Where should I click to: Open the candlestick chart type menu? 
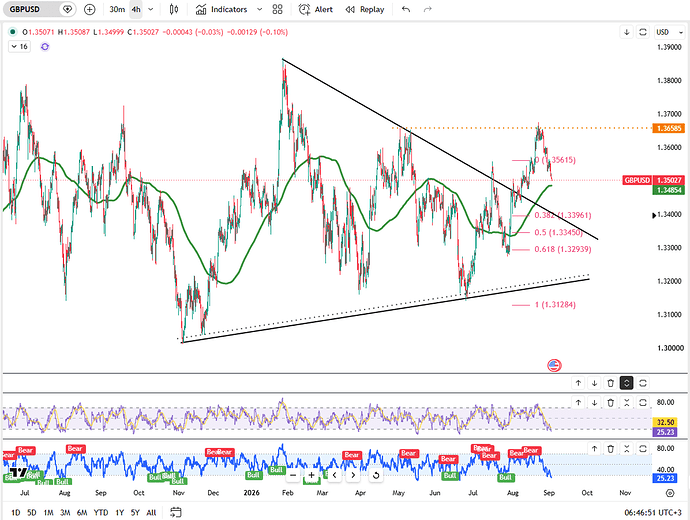pos(174,9)
